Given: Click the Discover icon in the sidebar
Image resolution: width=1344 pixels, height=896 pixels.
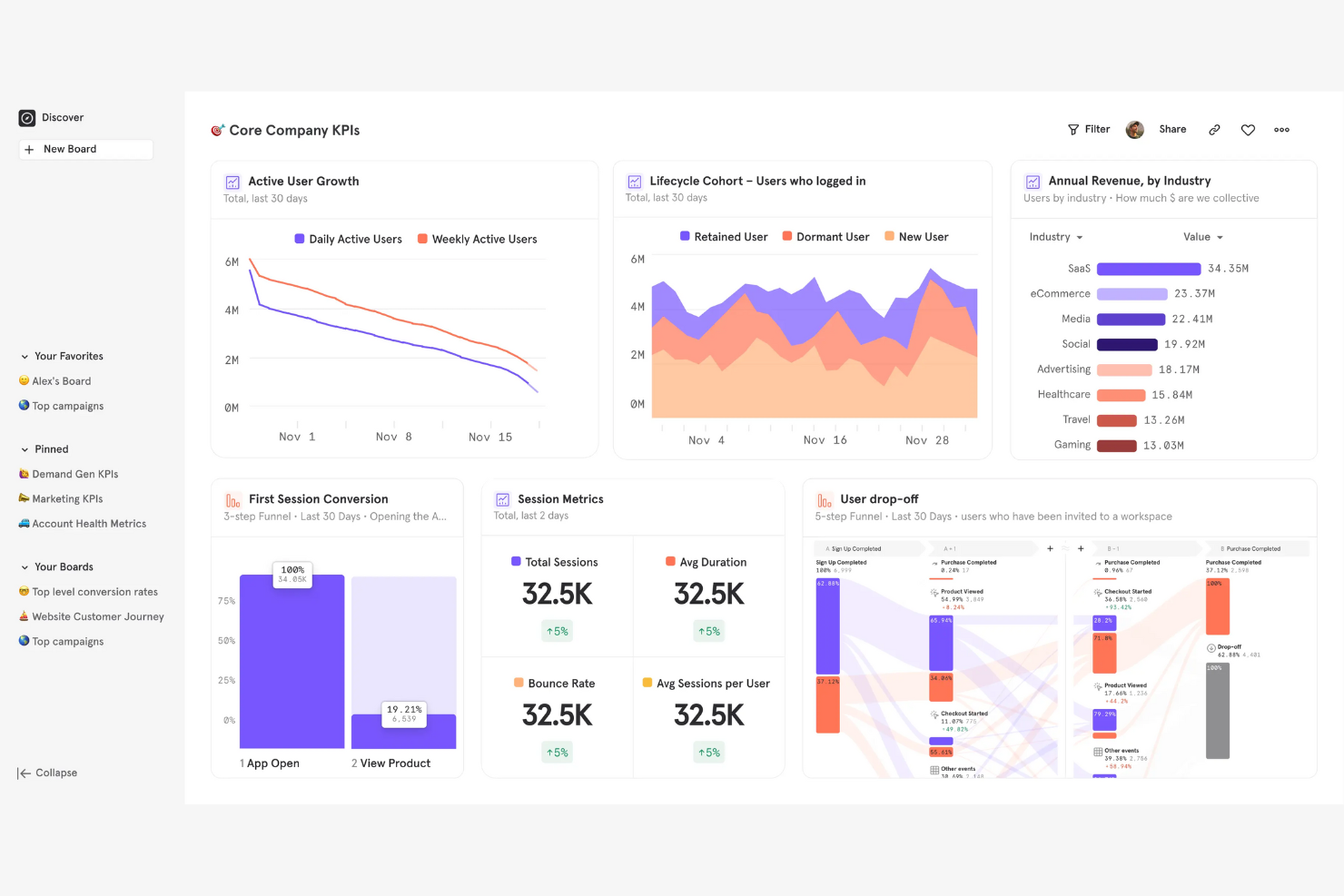Looking at the screenshot, I should coord(26,117).
